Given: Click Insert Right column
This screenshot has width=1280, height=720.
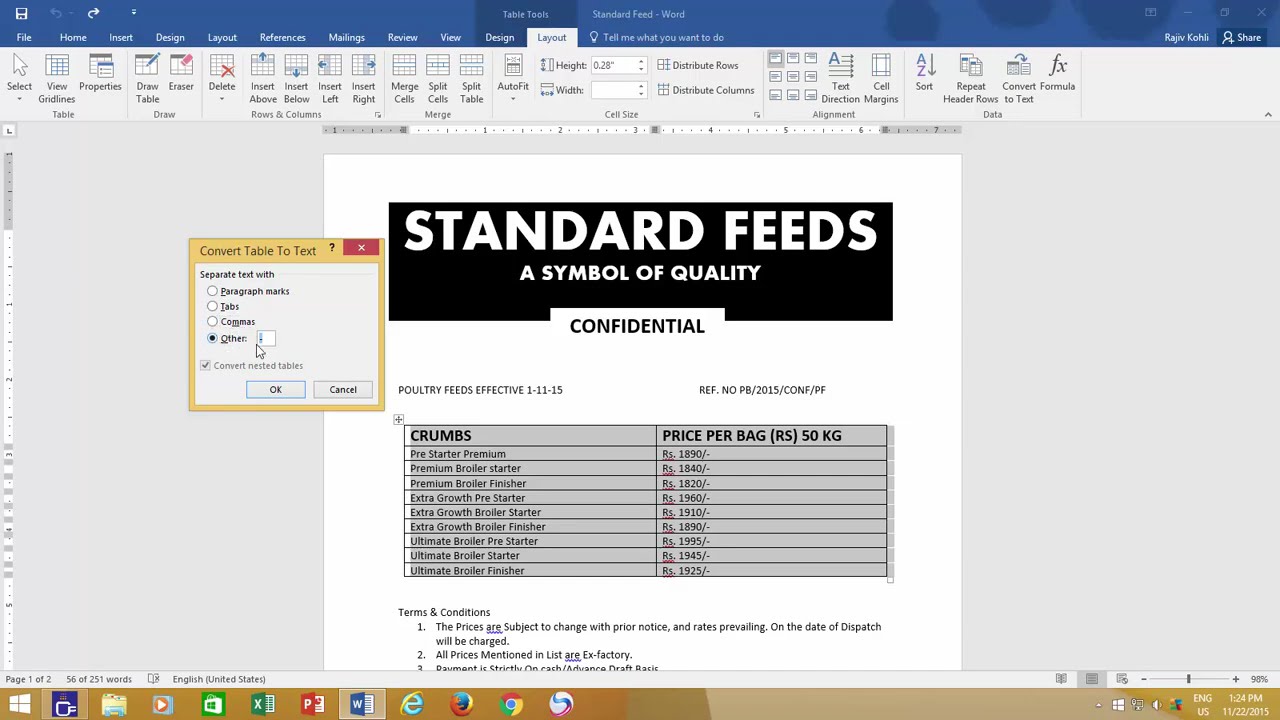Looking at the screenshot, I should 364,79.
